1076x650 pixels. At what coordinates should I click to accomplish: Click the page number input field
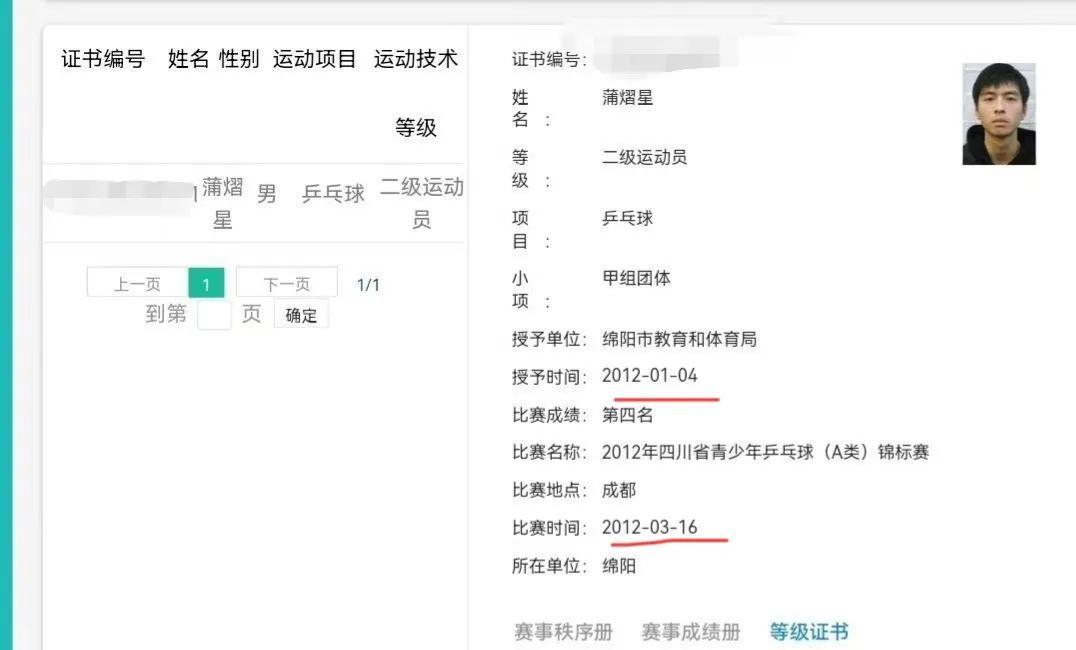214,315
